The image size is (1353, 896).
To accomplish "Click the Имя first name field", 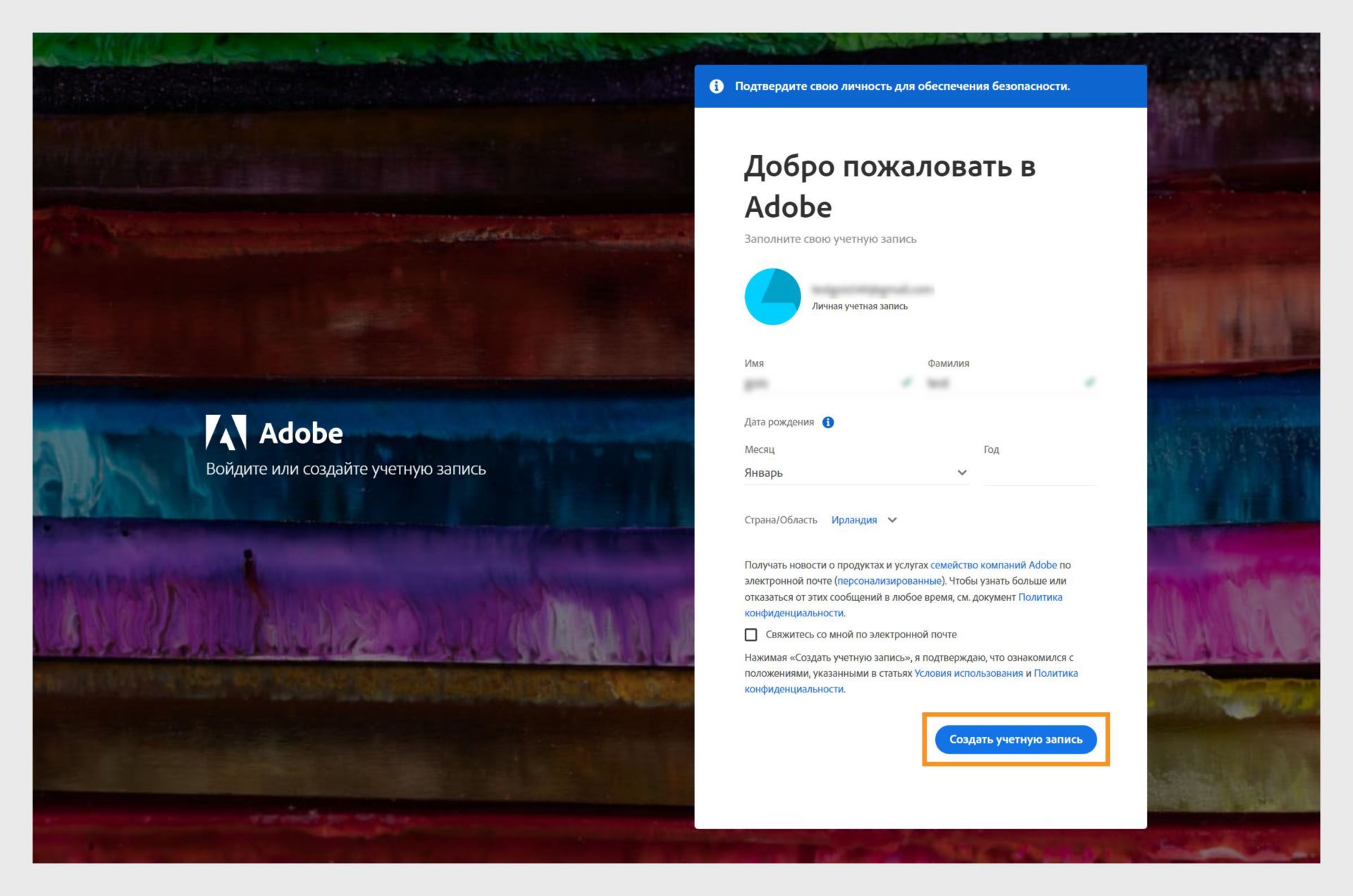I will (829, 383).
